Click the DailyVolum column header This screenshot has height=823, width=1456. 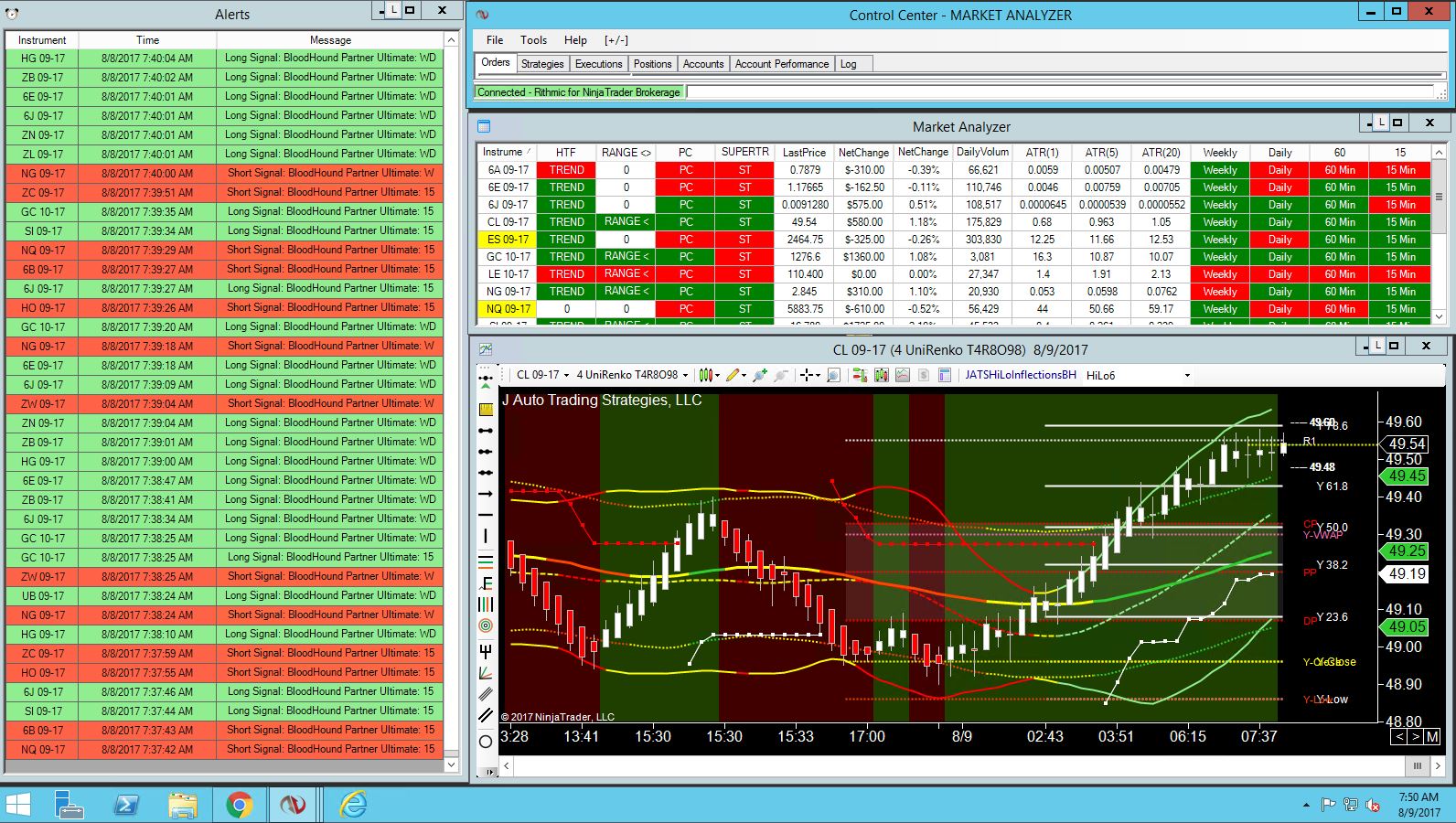(x=982, y=153)
